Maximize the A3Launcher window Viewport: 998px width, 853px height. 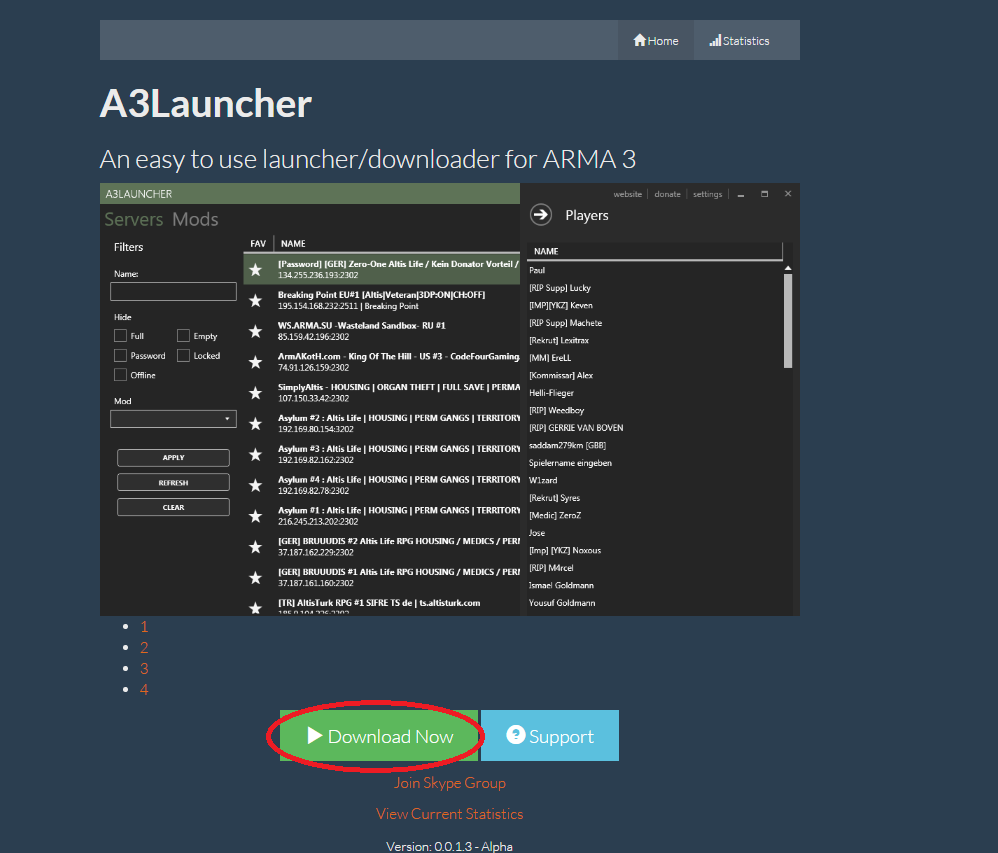tap(764, 194)
